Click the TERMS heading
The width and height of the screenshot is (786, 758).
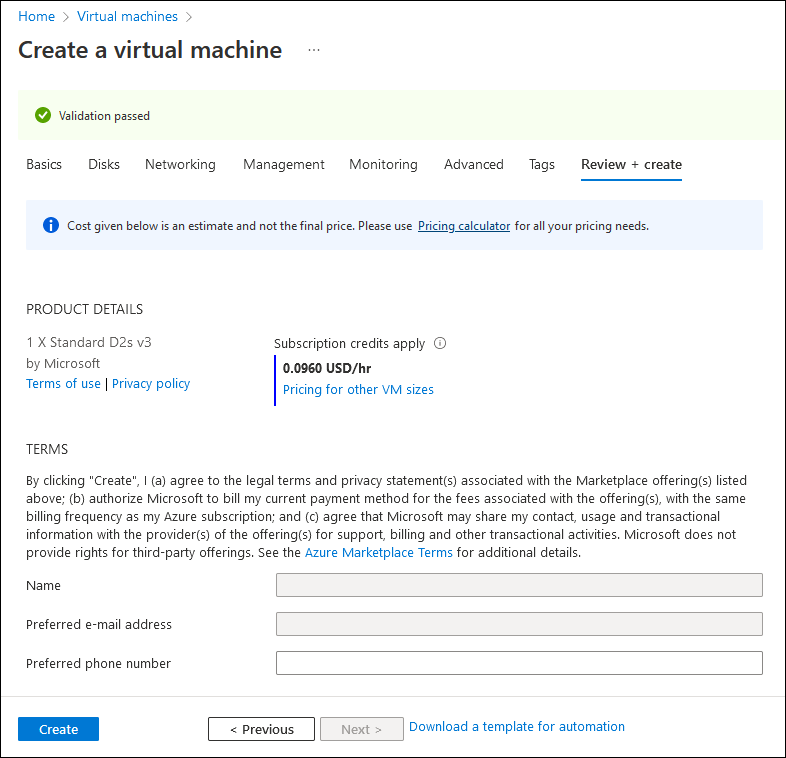[47, 449]
